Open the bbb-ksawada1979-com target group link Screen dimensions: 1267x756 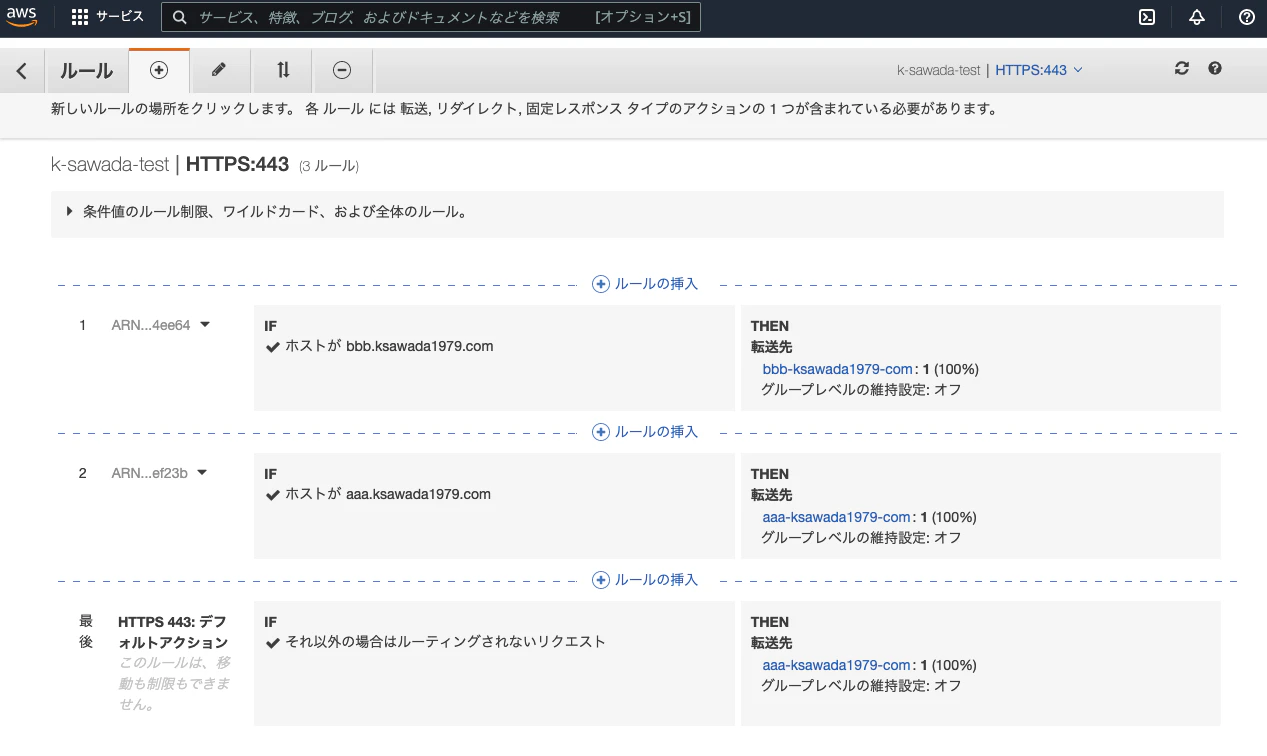(837, 369)
